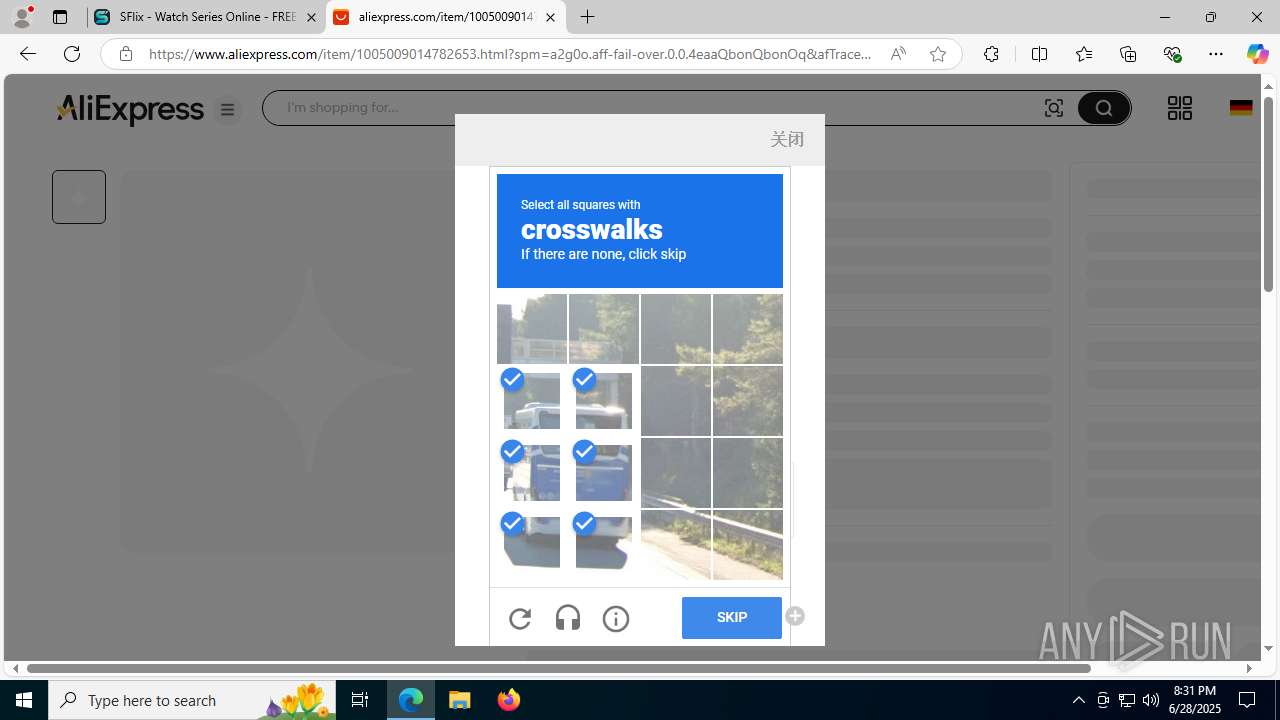Open the AliExpress categories hamburger menu
The height and width of the screenshot is (720, 1280).
coord(228,110)
